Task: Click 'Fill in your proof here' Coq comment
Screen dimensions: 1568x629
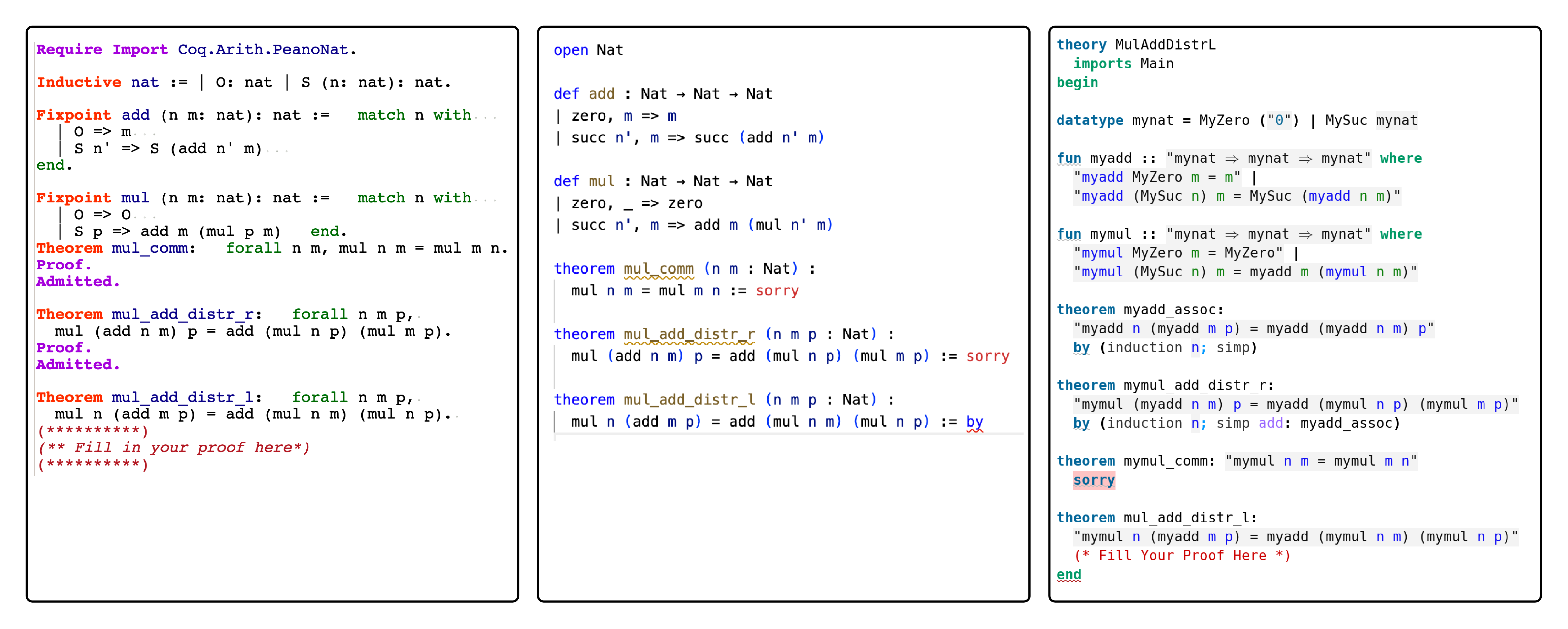Action: 173,448
